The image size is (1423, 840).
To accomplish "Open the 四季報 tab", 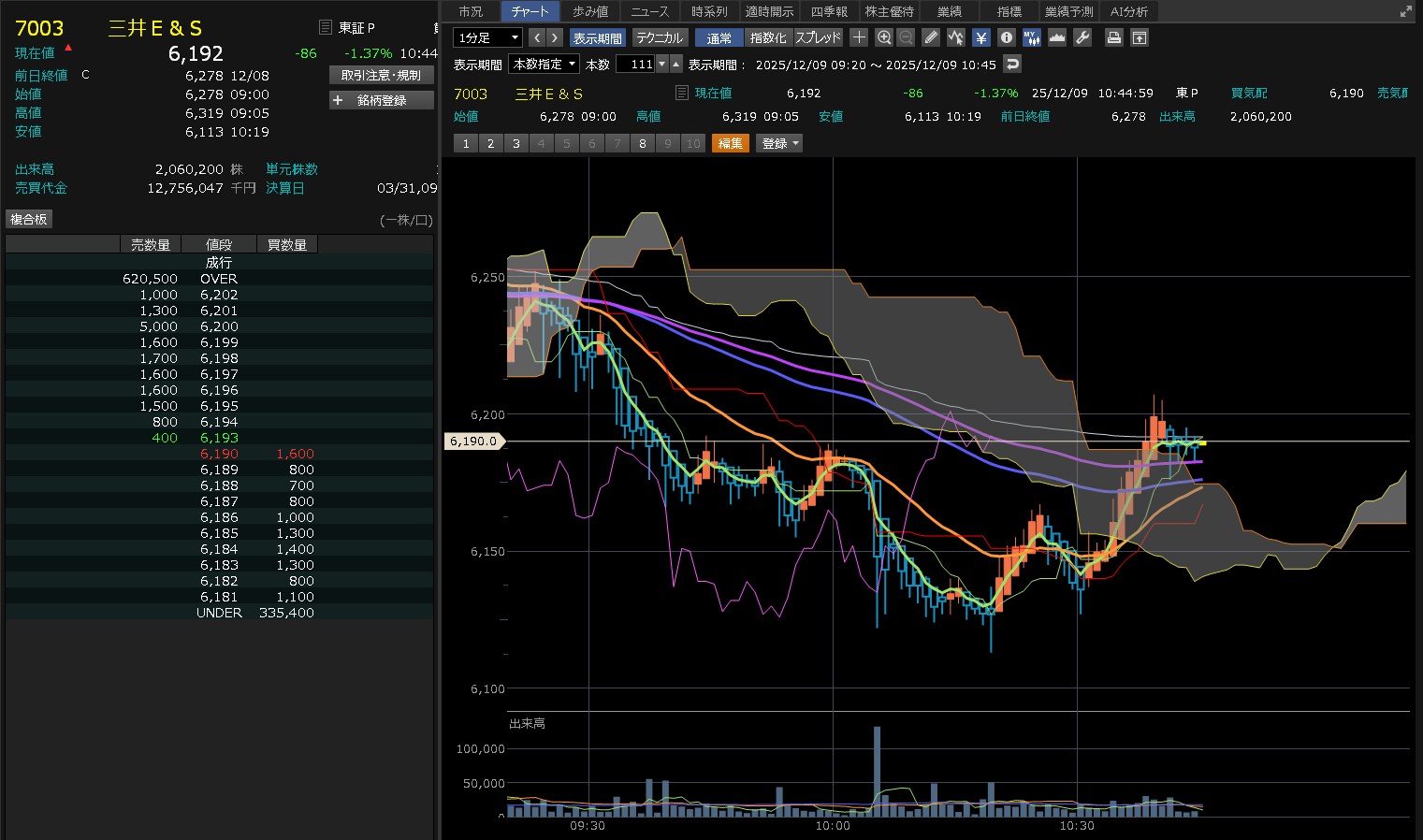I will [x=829, y=11].
